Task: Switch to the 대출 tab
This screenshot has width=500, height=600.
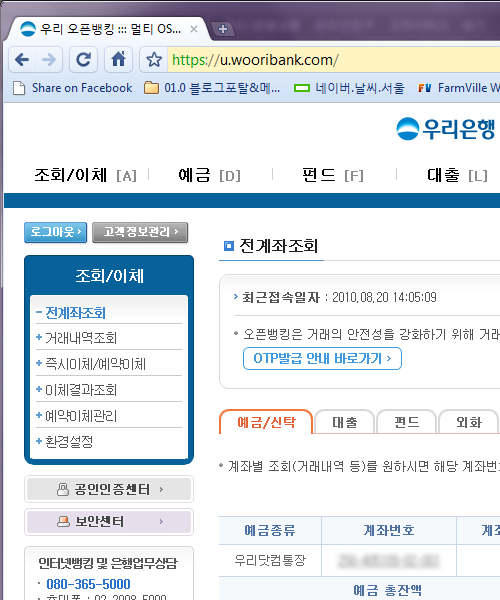Action: [344, 422]
